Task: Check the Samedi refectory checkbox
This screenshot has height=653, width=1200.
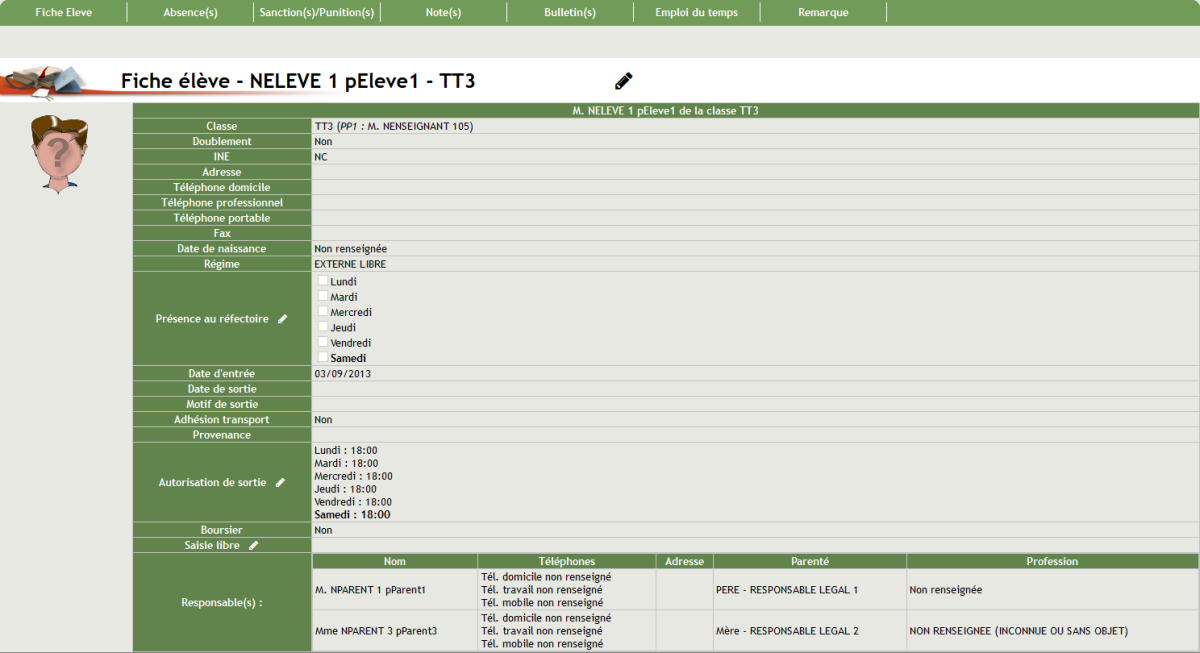Action: click(323, 357)
